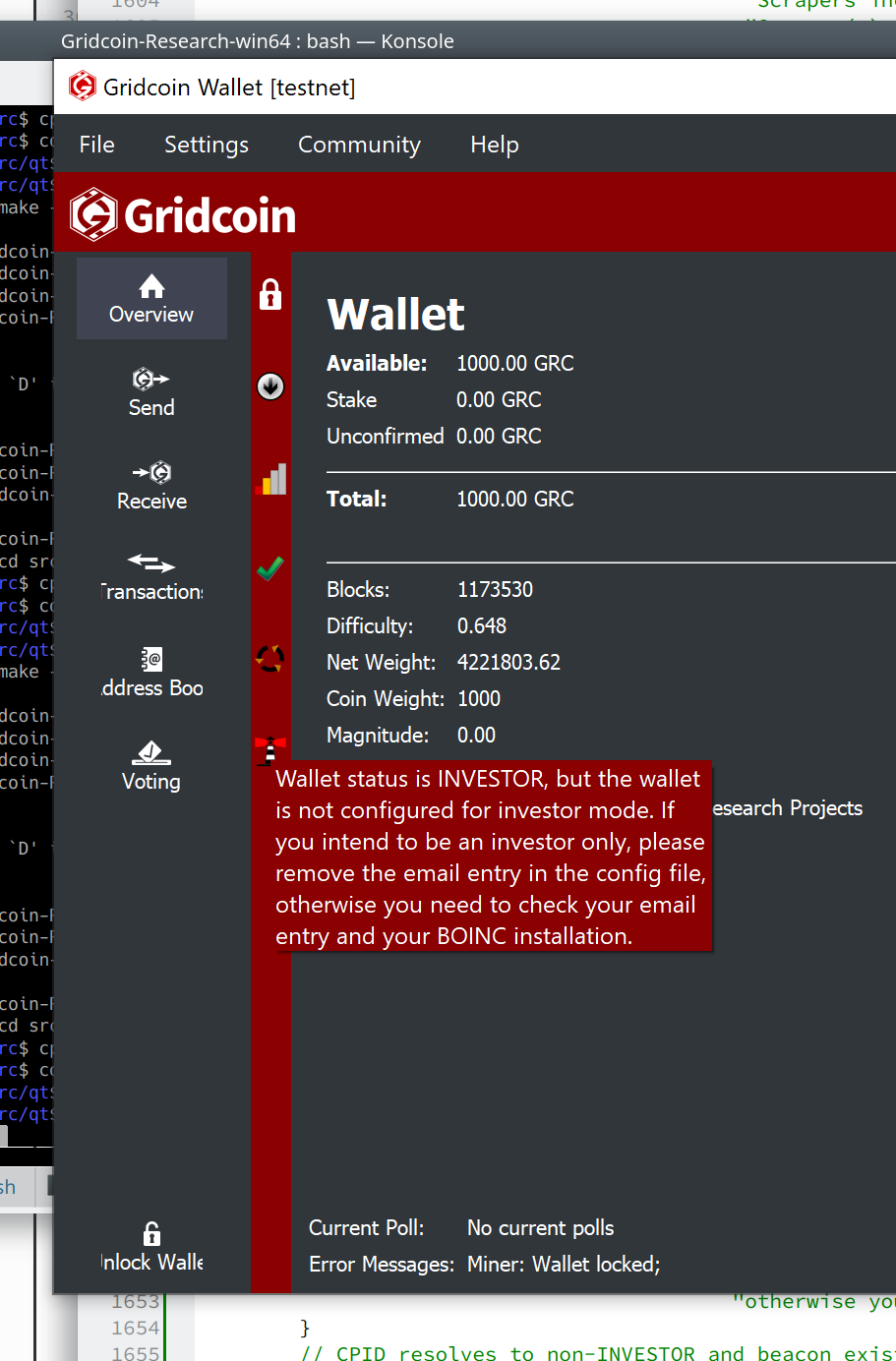Click the Wallet heading
The width and height of the screenshot is (896, 1361).
click(x=395, y=315)
